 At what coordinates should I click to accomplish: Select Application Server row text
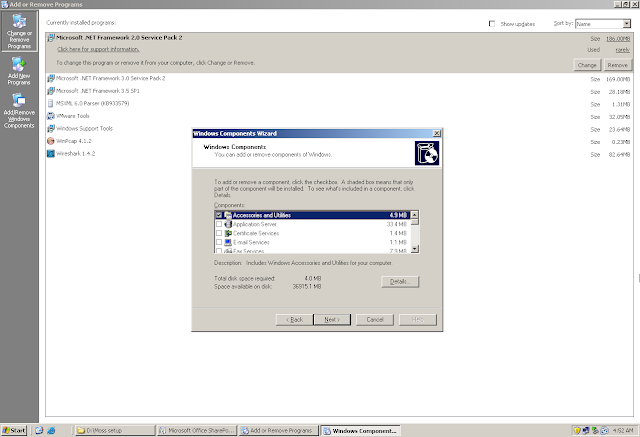pos(255,224)
